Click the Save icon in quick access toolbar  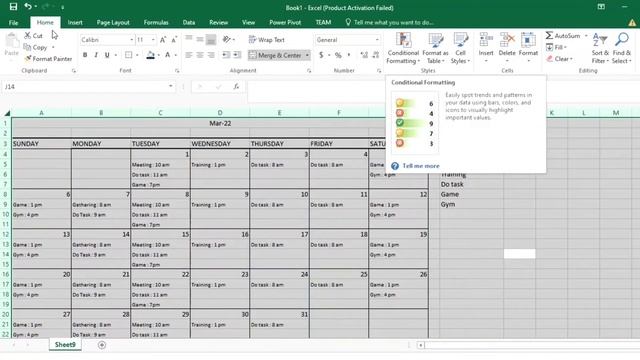pyautogui.click(x=13, y=7)
